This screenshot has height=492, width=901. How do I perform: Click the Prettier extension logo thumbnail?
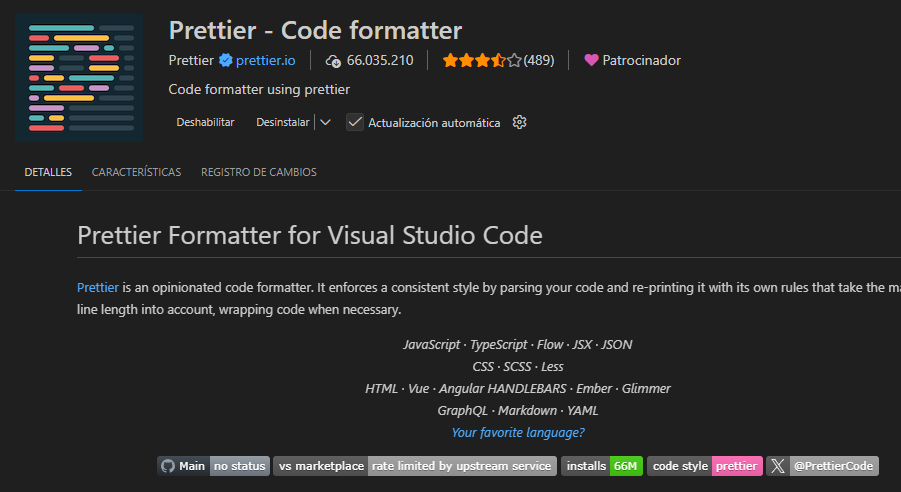click(80, 78)
